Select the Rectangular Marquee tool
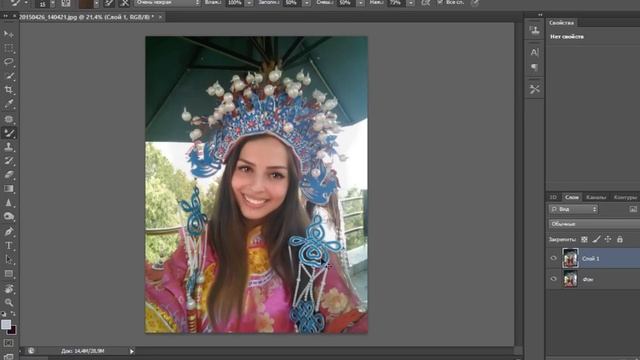 click(x=9, y=48)
